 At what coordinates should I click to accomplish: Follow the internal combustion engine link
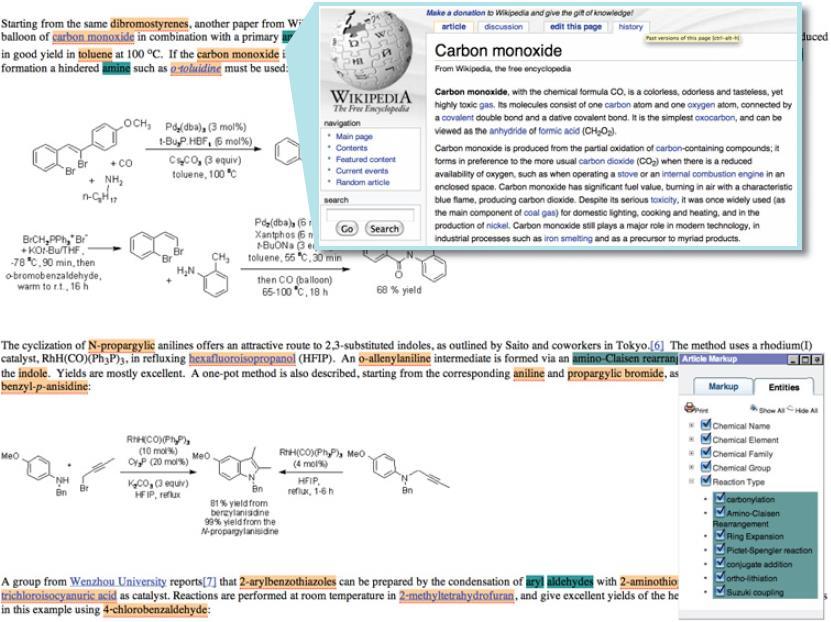pyautogui.click(x=713, y=174)
